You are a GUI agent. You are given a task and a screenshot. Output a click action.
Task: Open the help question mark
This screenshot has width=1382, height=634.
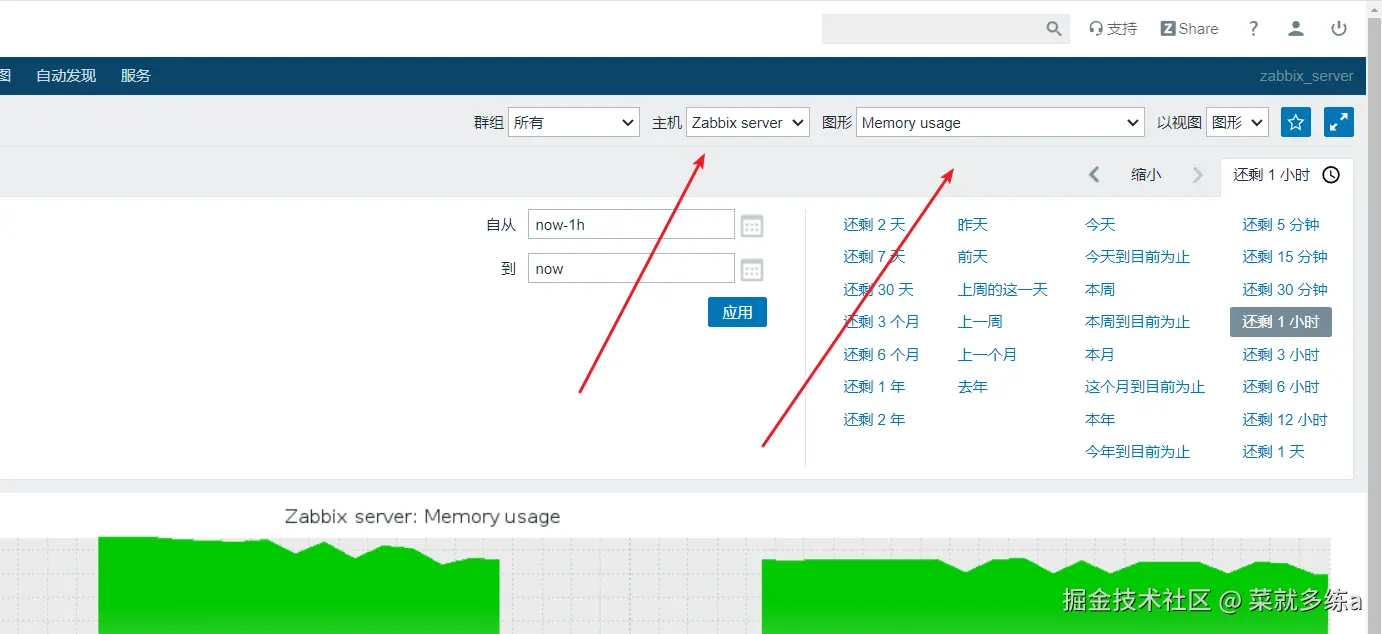point(1253,29)
